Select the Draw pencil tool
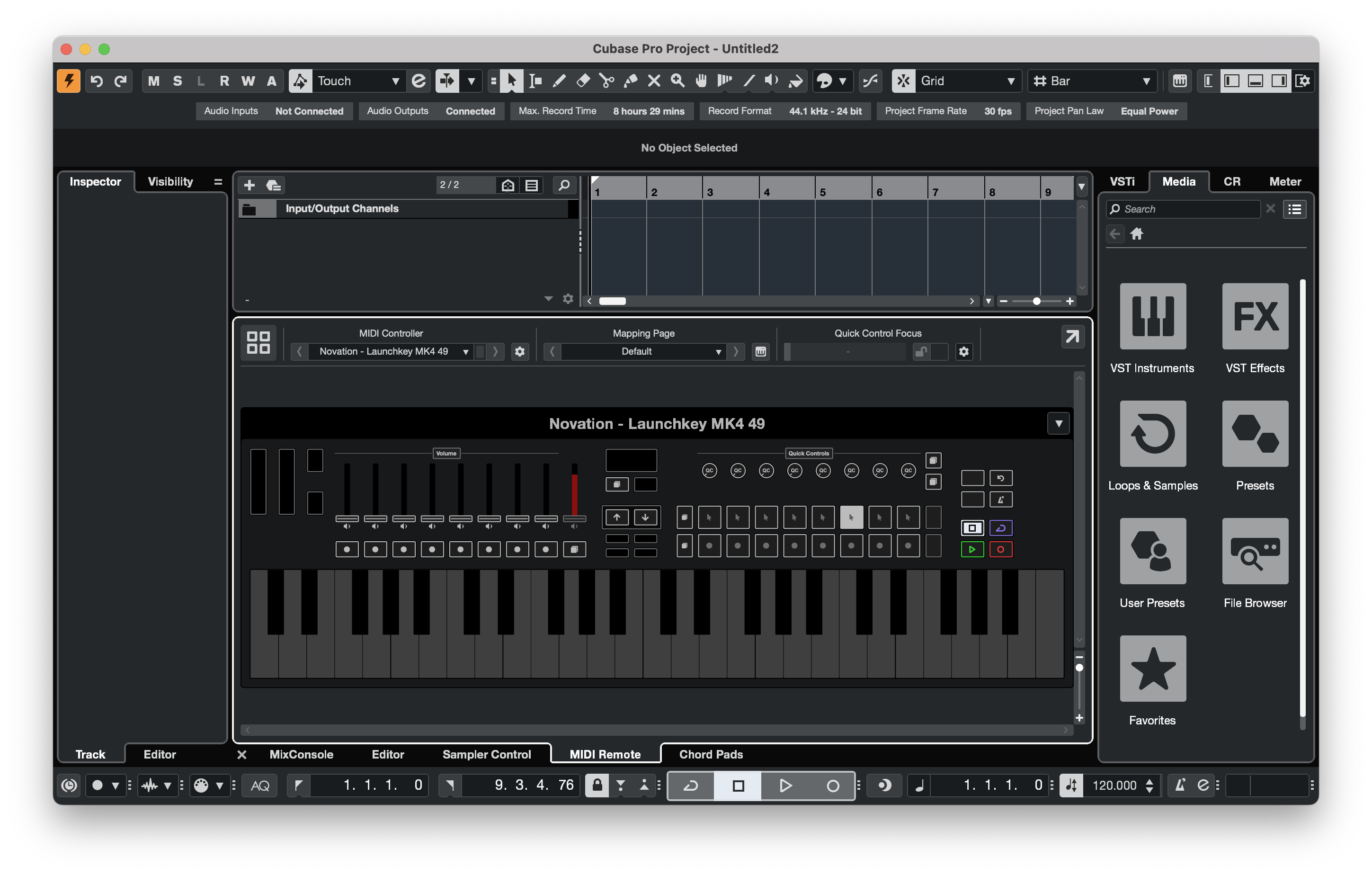This screenshot has height=875, width=1372. point(559,81)
